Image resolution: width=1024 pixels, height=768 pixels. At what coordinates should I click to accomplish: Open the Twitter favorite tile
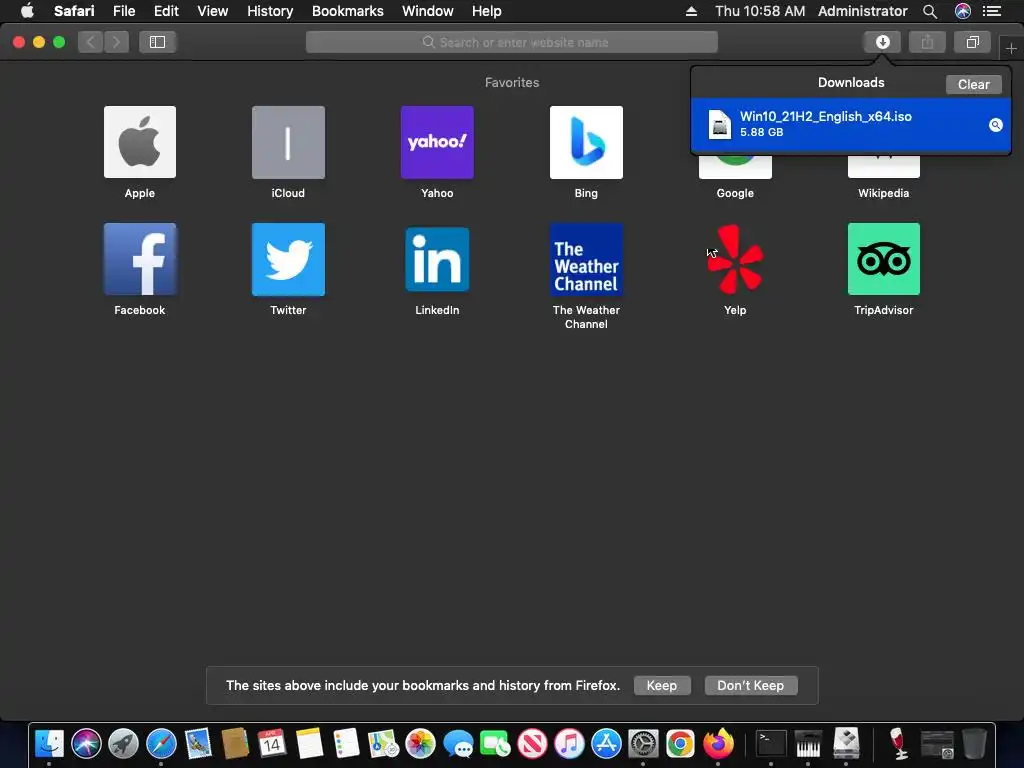click(x=288, y=259)
